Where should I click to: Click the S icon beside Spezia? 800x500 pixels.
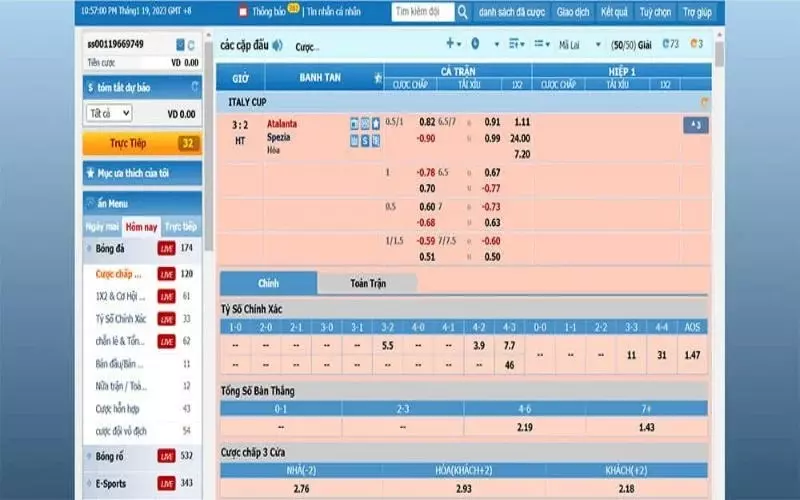[365, 141]
